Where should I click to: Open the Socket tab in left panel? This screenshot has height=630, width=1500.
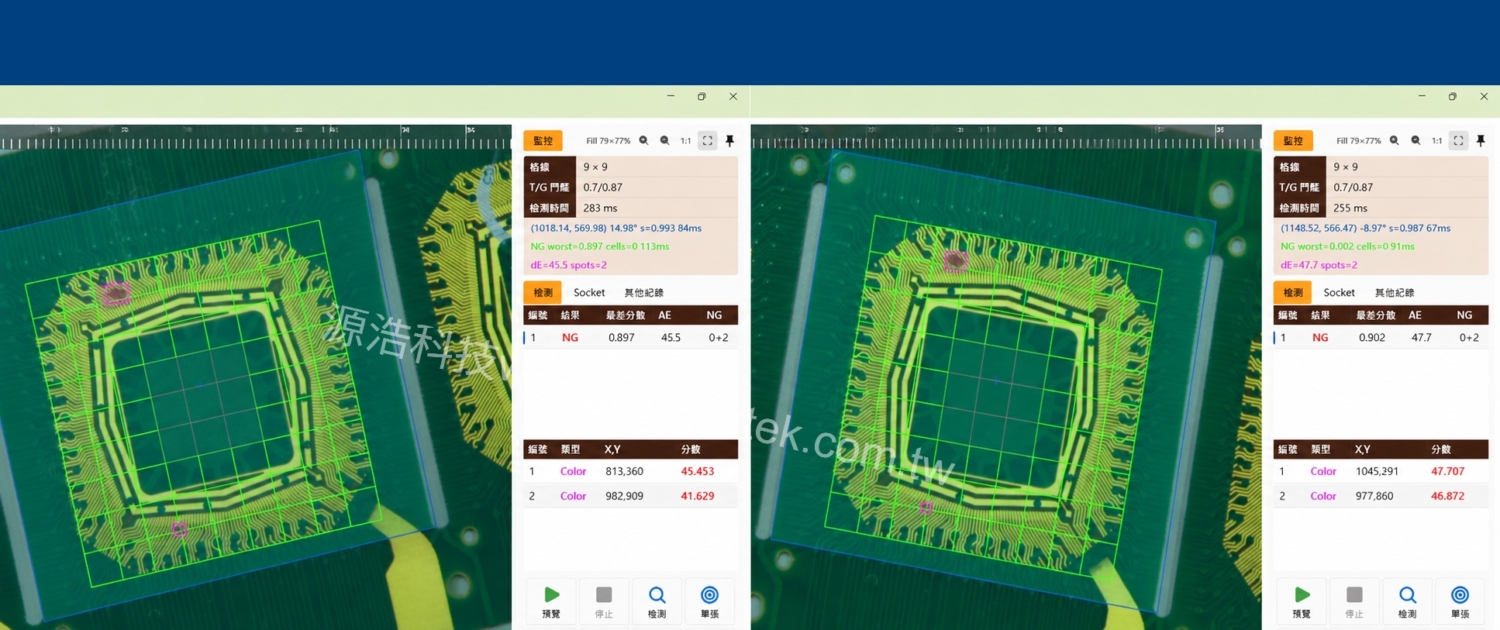589,293
